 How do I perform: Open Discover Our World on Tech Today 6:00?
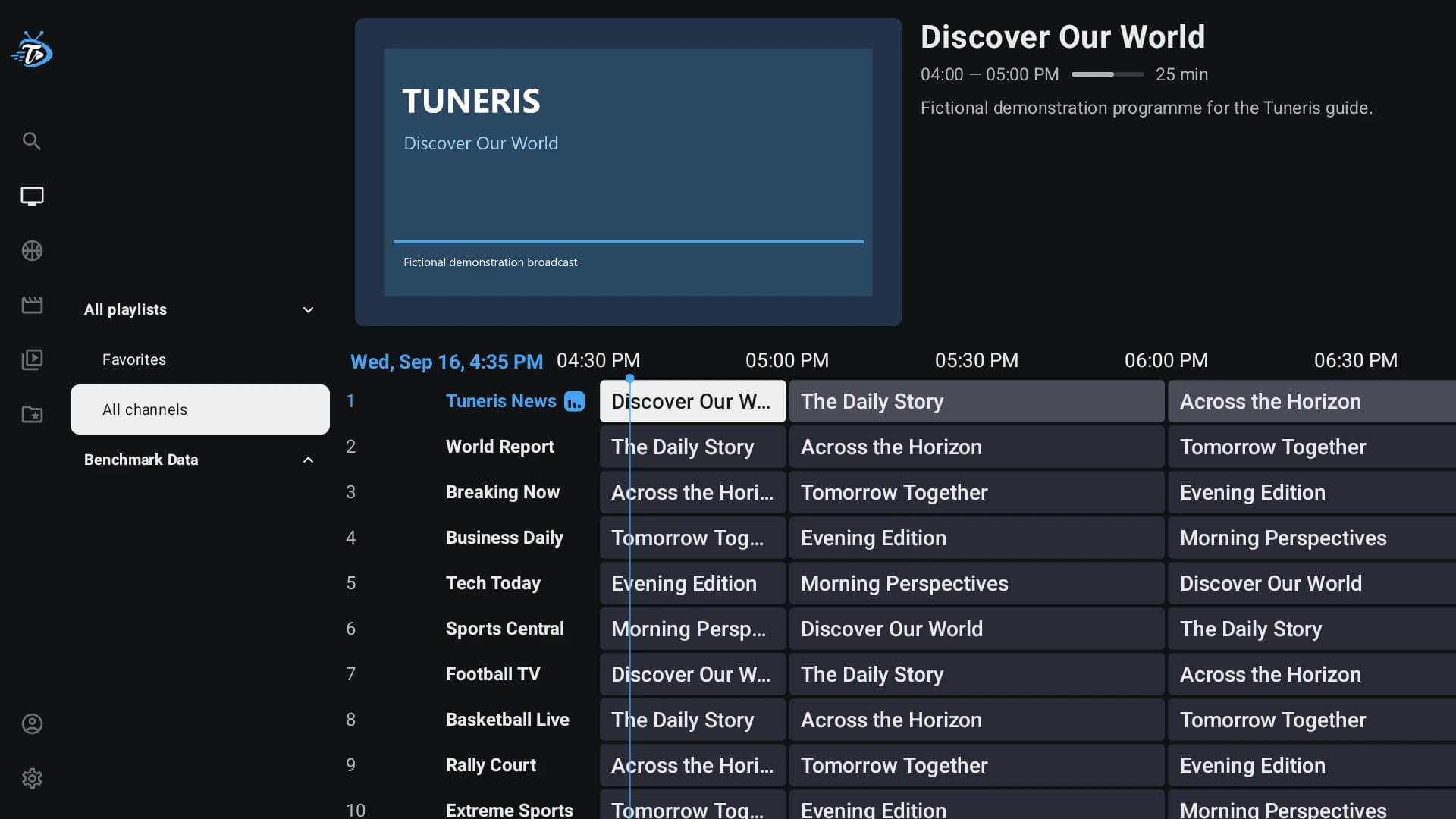click(1312, 583)
